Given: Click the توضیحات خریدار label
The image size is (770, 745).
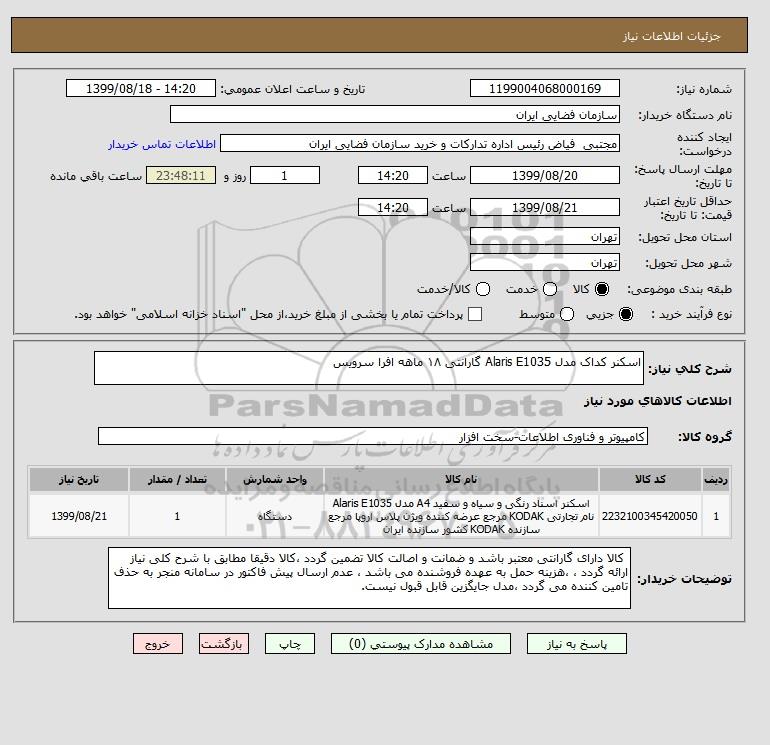Looking at the screenshot, I should (x=685, y=579).
